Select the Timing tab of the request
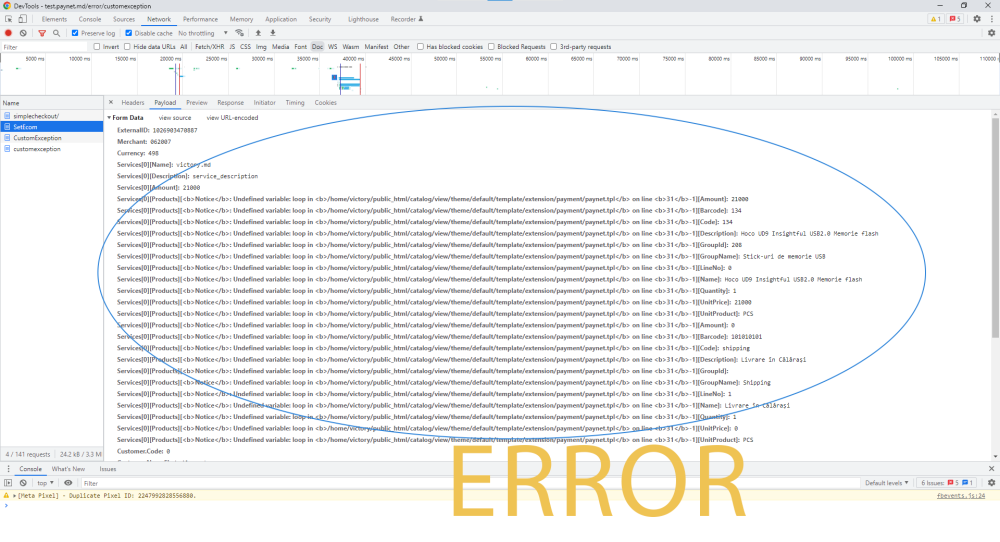The height and width of the screenshot is (542, 1000). click(295, 103)
